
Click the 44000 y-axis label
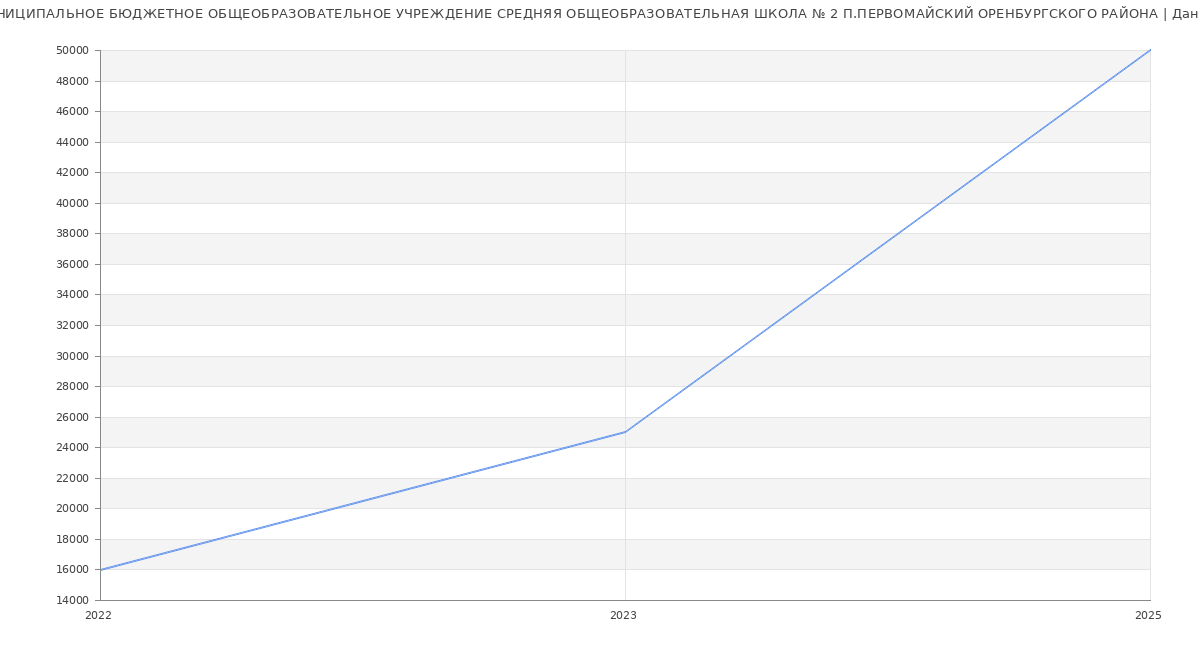click(x=72, y=142)
